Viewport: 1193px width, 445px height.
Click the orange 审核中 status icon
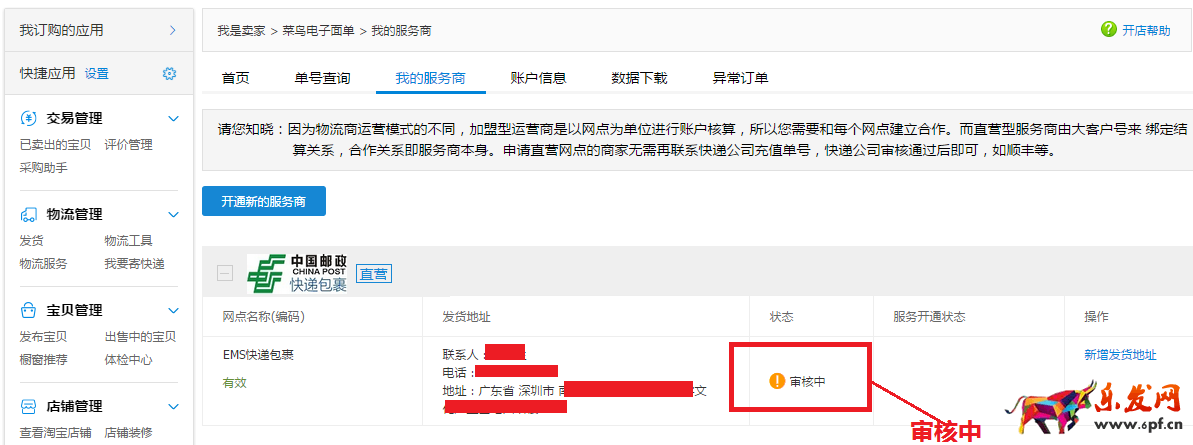[776, 381]
